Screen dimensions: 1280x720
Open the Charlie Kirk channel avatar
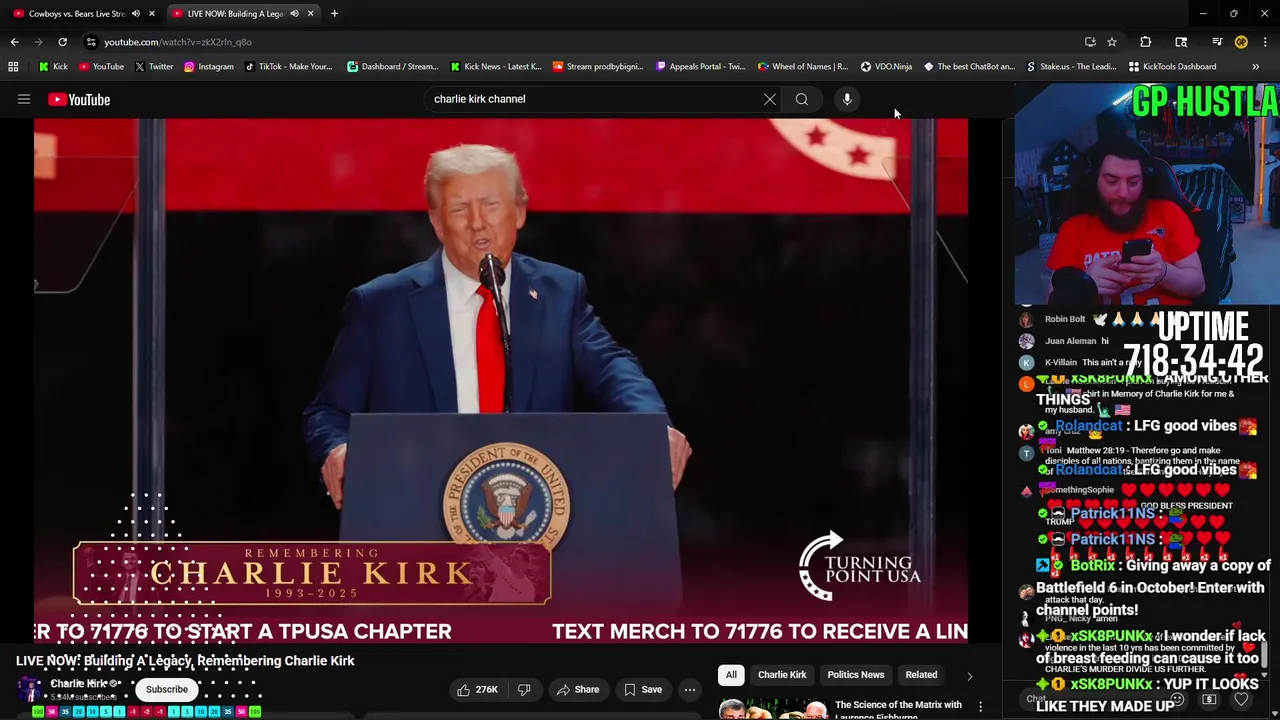tap(30, 689)
